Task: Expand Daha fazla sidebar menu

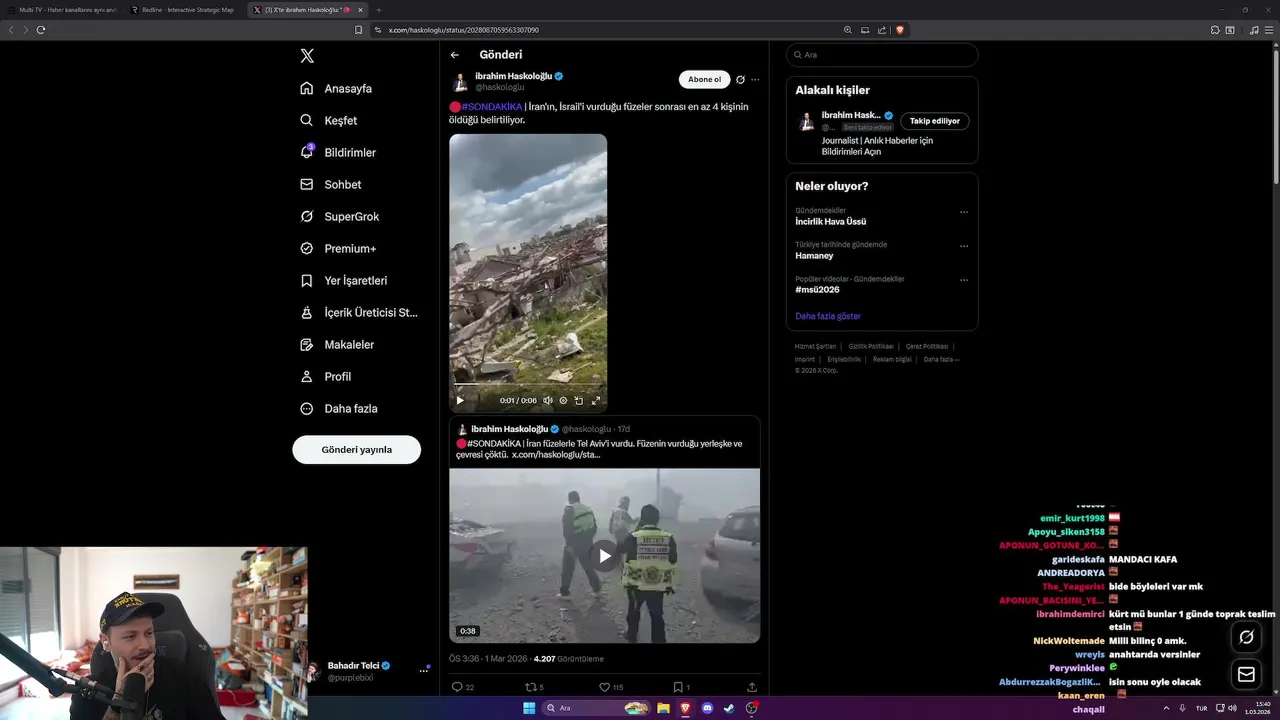Action: tap(338, 408)
